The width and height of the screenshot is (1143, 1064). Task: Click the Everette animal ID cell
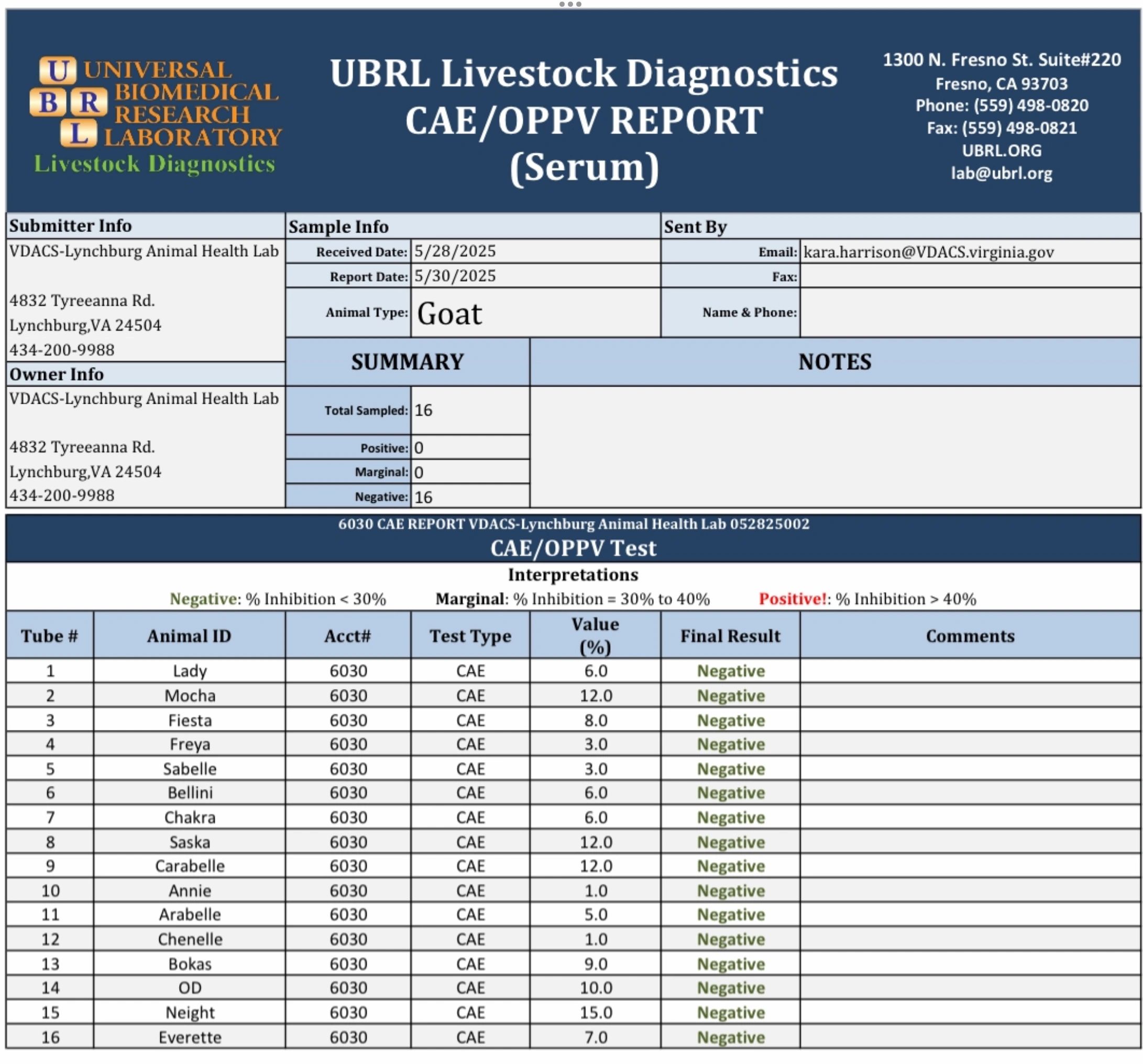[x=190, y=1037]
